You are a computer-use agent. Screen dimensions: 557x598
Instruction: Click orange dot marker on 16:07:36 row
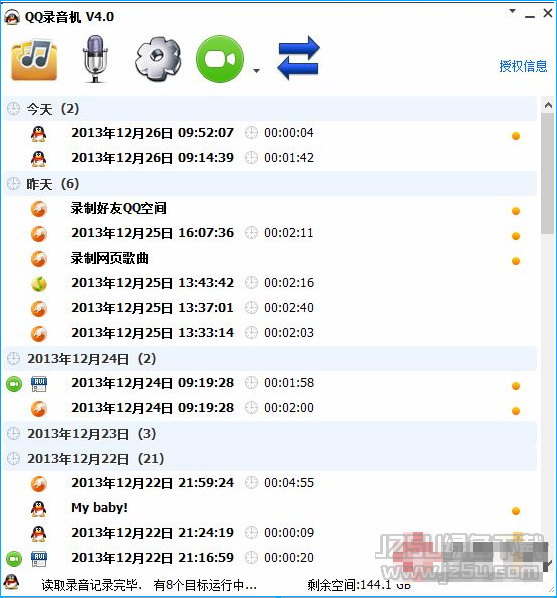pos(516,236)
